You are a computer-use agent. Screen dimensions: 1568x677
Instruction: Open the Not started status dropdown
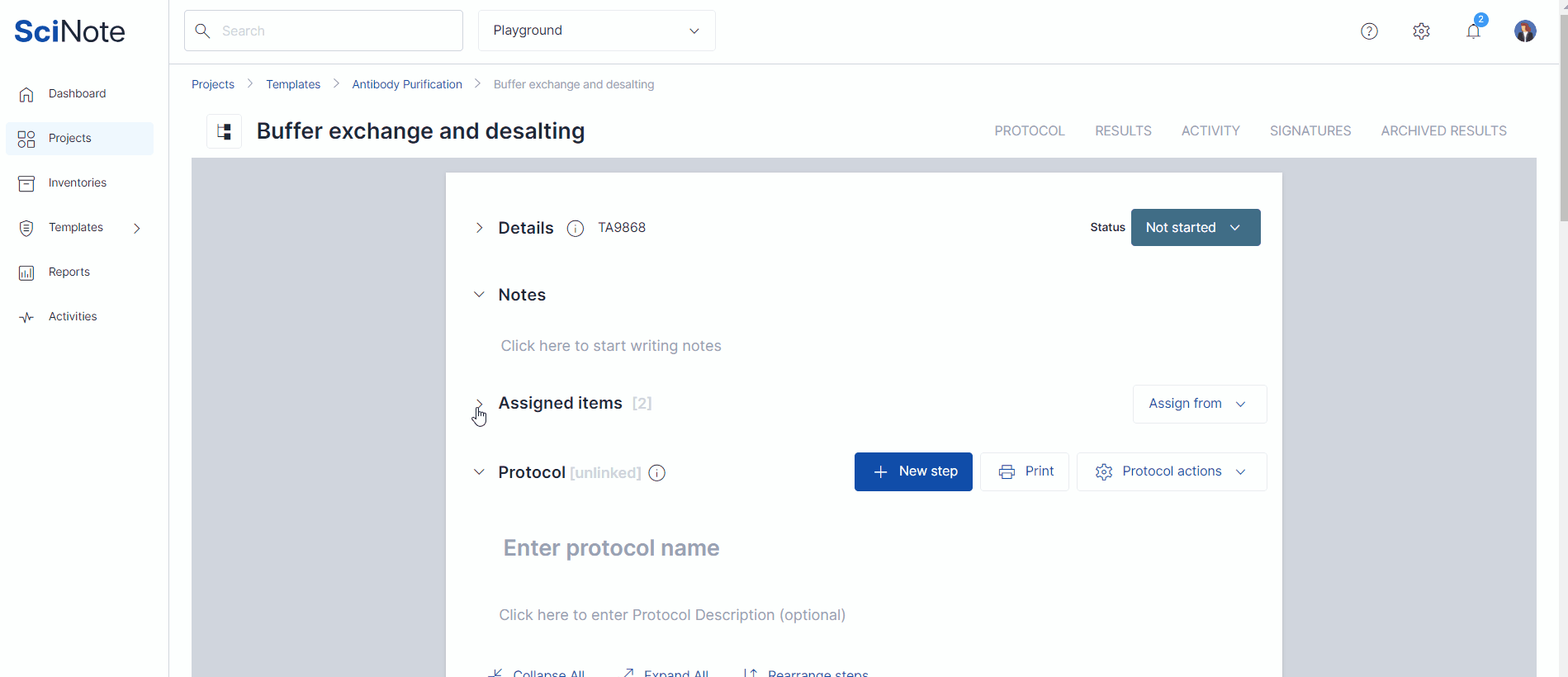(1195, 228)
